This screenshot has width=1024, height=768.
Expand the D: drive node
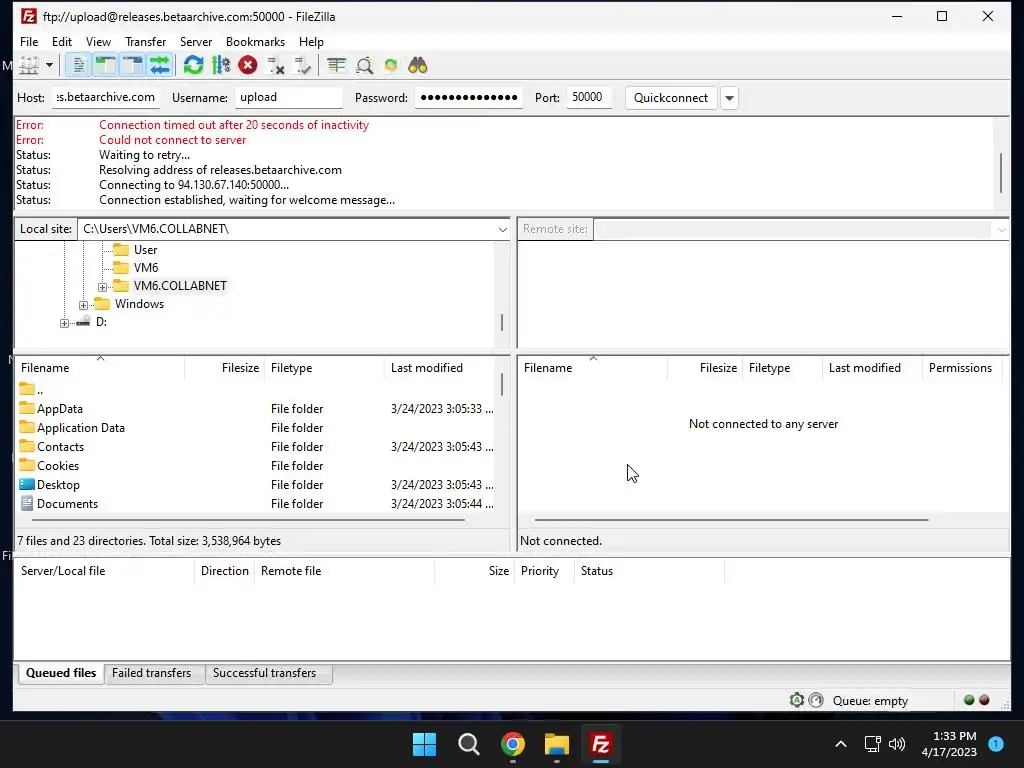click(64, 323)
